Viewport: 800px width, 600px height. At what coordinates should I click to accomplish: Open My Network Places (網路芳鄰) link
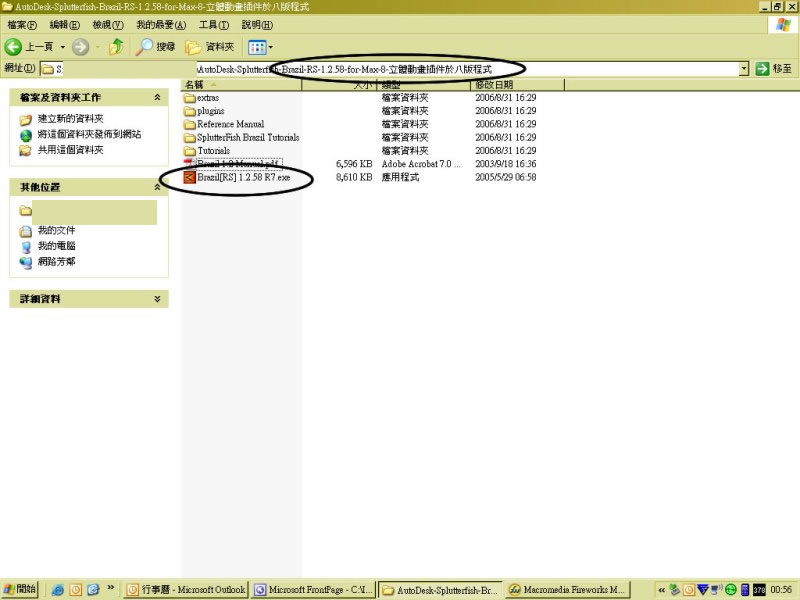click(x=56, y=262)
